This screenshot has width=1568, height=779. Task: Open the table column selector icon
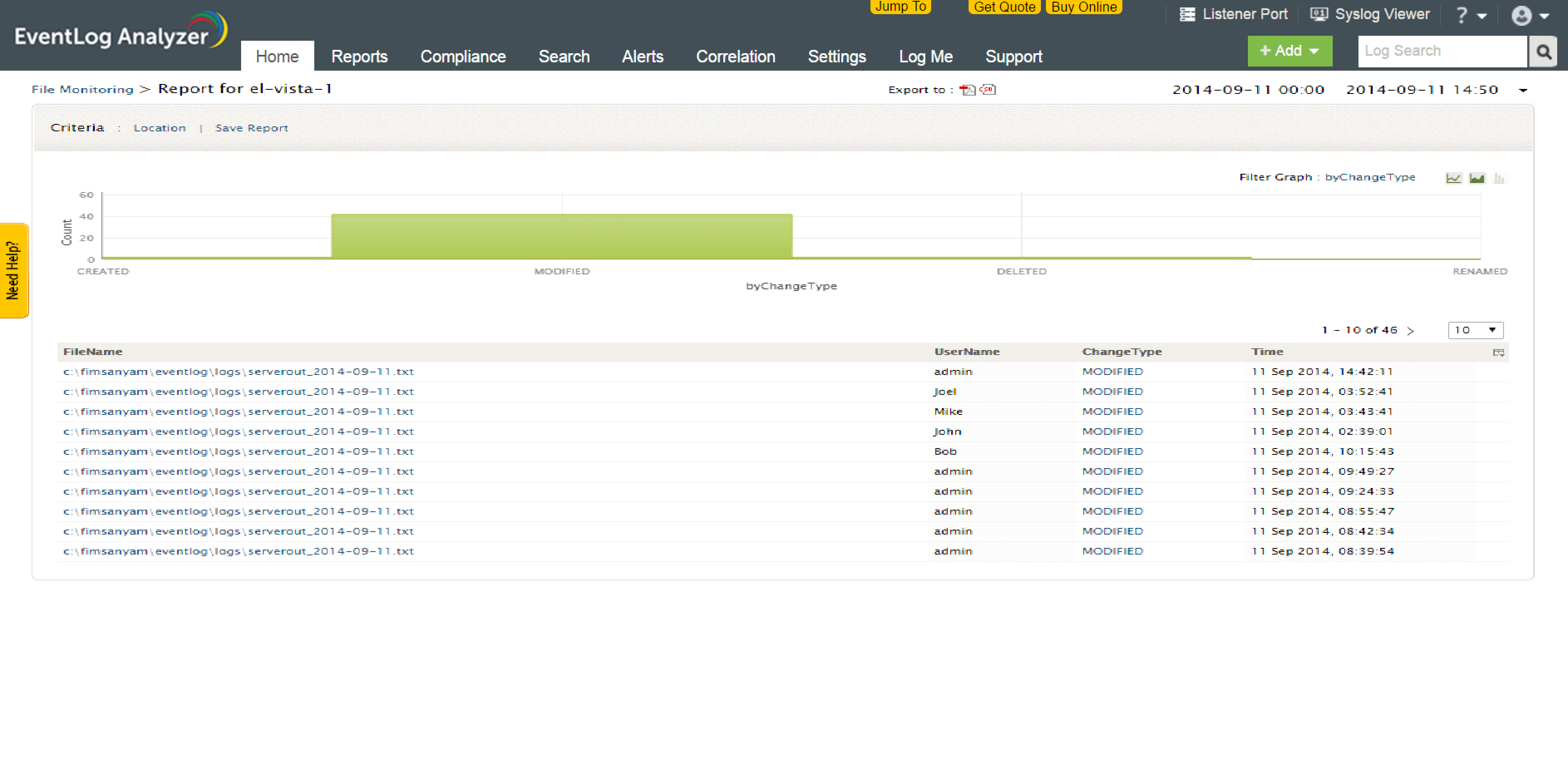(1499, 353)
